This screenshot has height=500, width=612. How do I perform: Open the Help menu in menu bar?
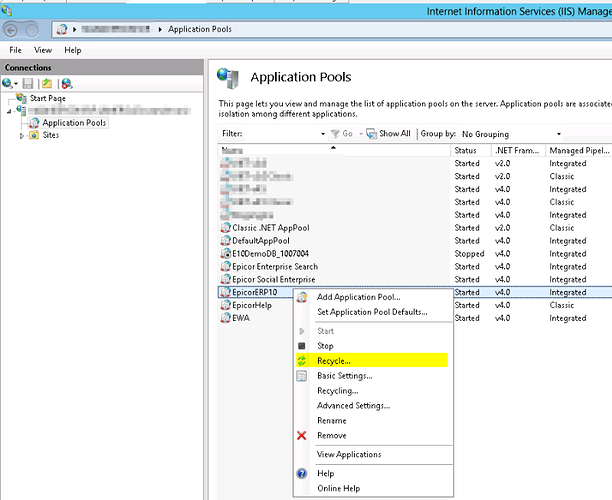point(73,50)
